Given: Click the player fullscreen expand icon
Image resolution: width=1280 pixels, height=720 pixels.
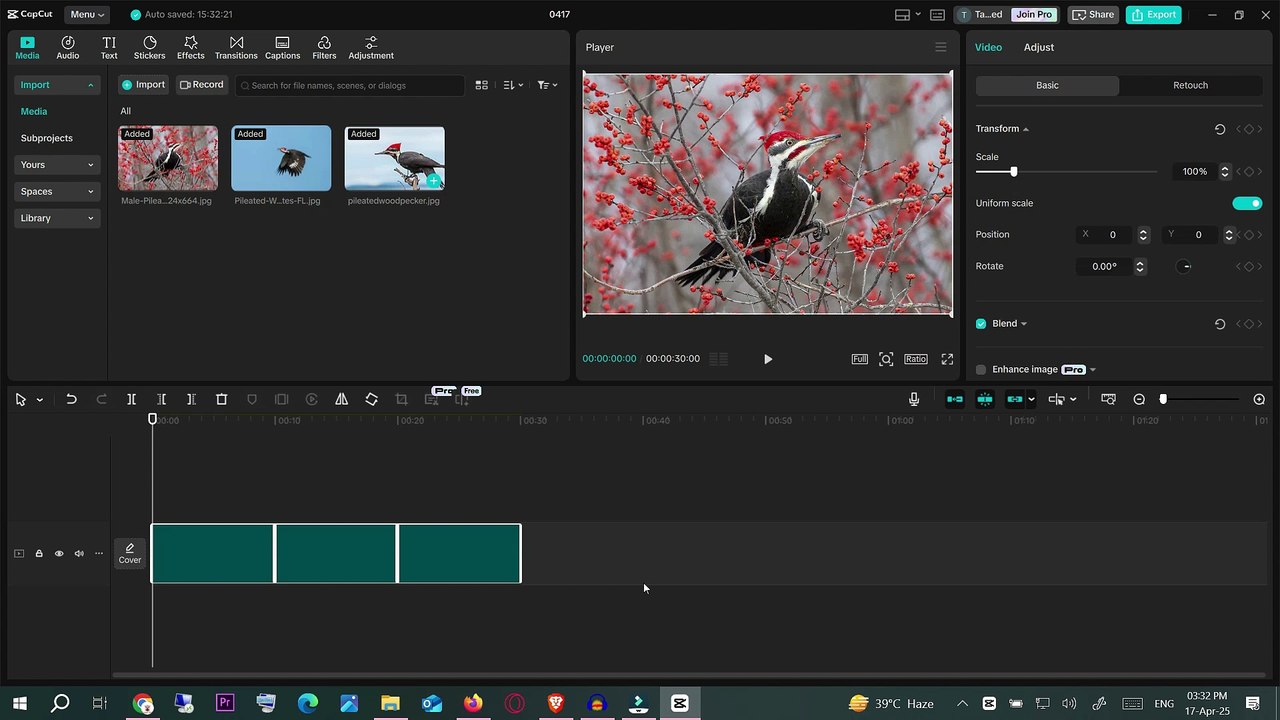Looking at the screenshot, I should 947,359.
